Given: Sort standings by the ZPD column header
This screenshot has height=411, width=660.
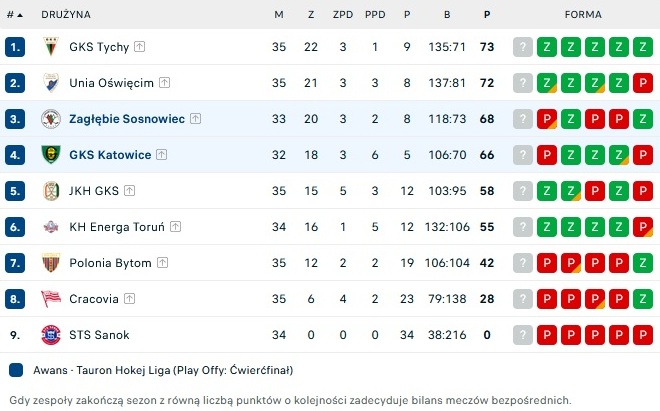Looking at the screenshot, I should (343, 15).
